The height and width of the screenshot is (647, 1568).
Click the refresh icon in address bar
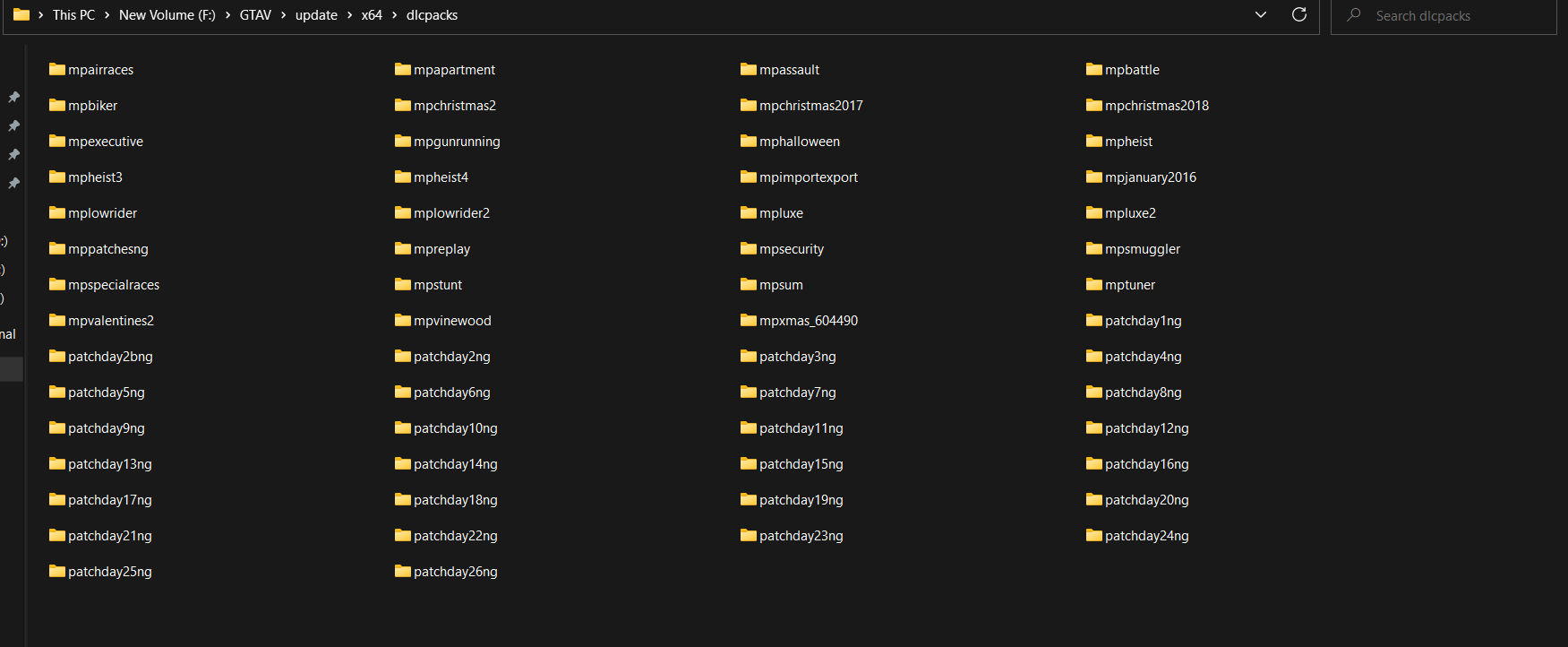[1298, 14]
